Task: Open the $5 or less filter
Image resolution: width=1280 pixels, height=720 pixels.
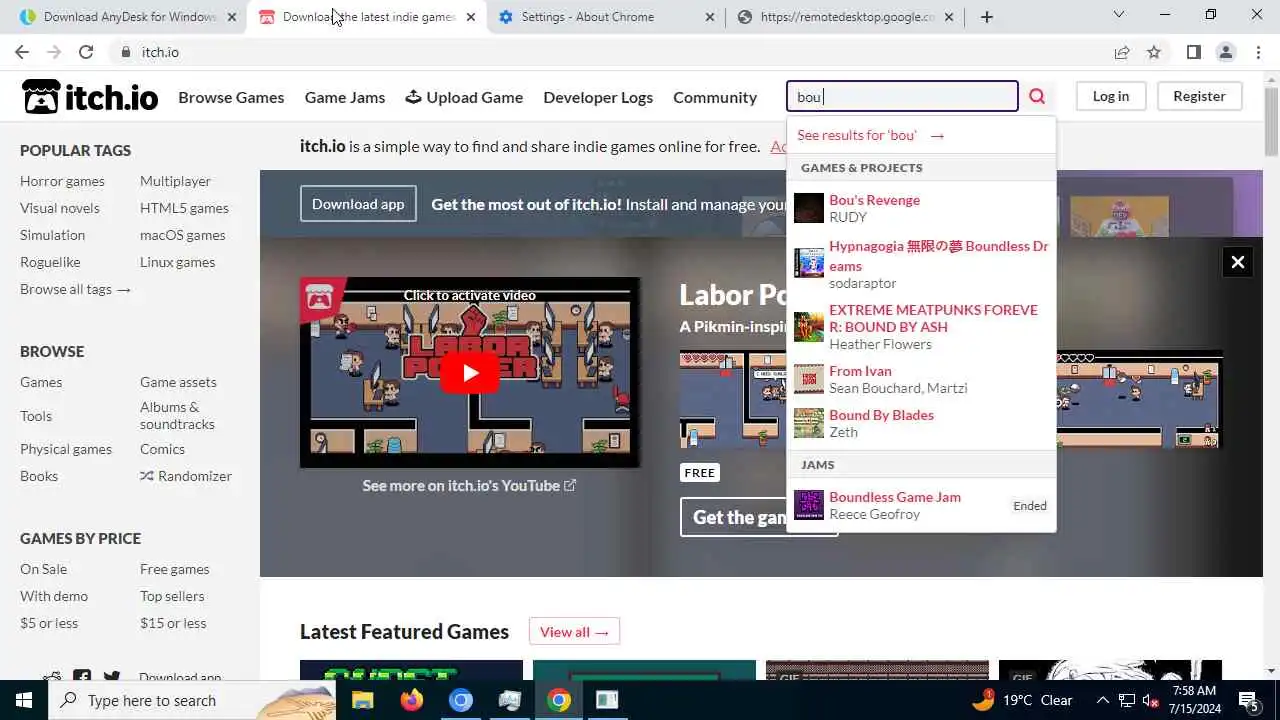Action: coord(49,623)
